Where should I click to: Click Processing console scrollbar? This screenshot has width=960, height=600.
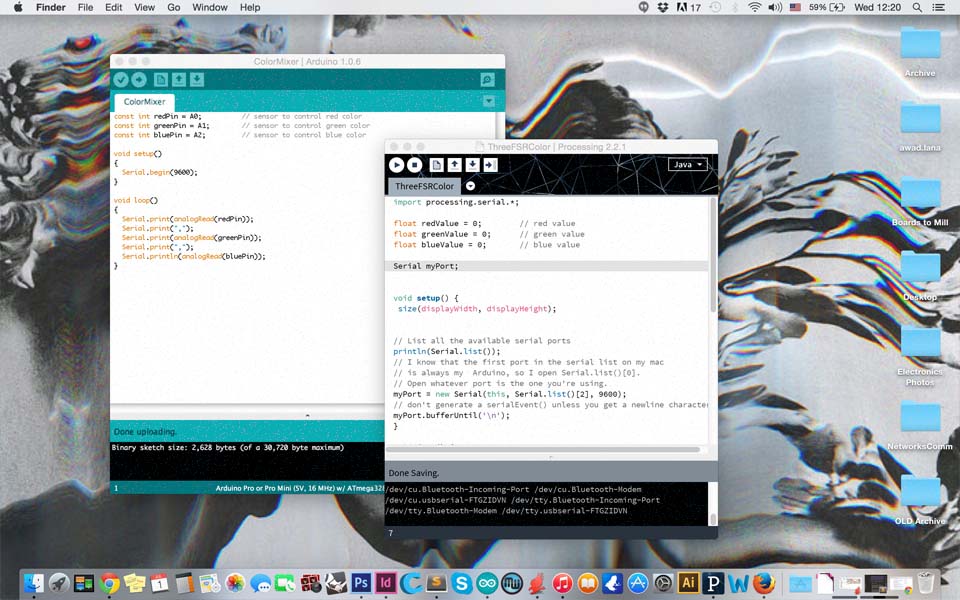[713, 519]
